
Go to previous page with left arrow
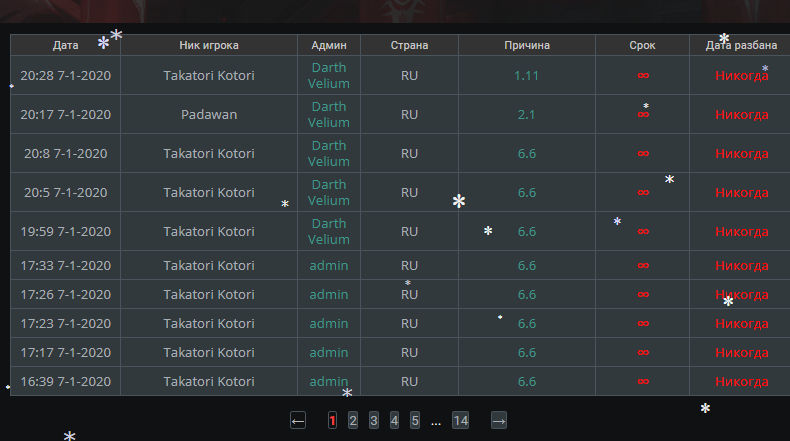point(298,421)
